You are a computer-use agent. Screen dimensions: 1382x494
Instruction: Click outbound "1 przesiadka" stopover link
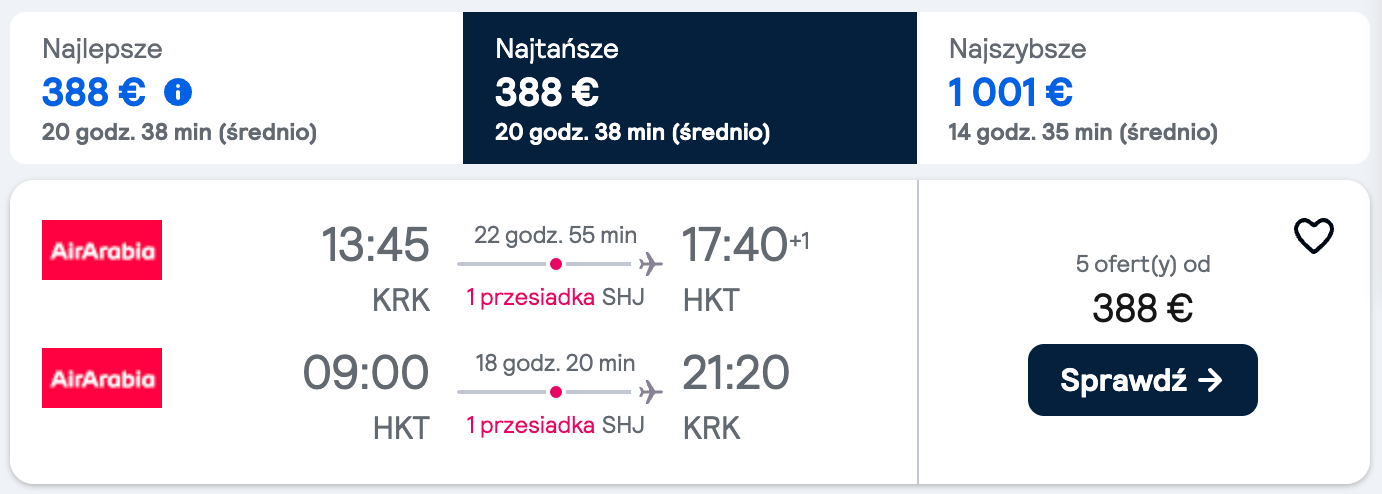tap(530, 297)
